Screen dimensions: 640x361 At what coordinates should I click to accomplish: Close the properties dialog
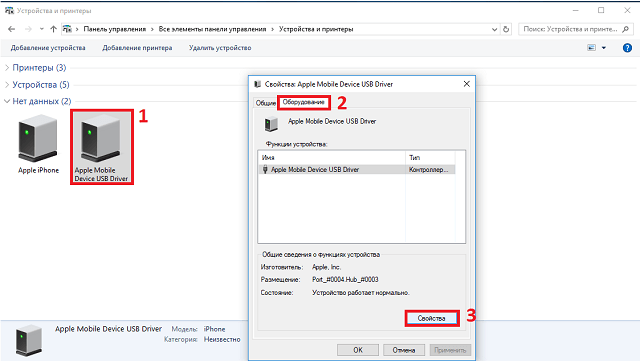point(467,84)
